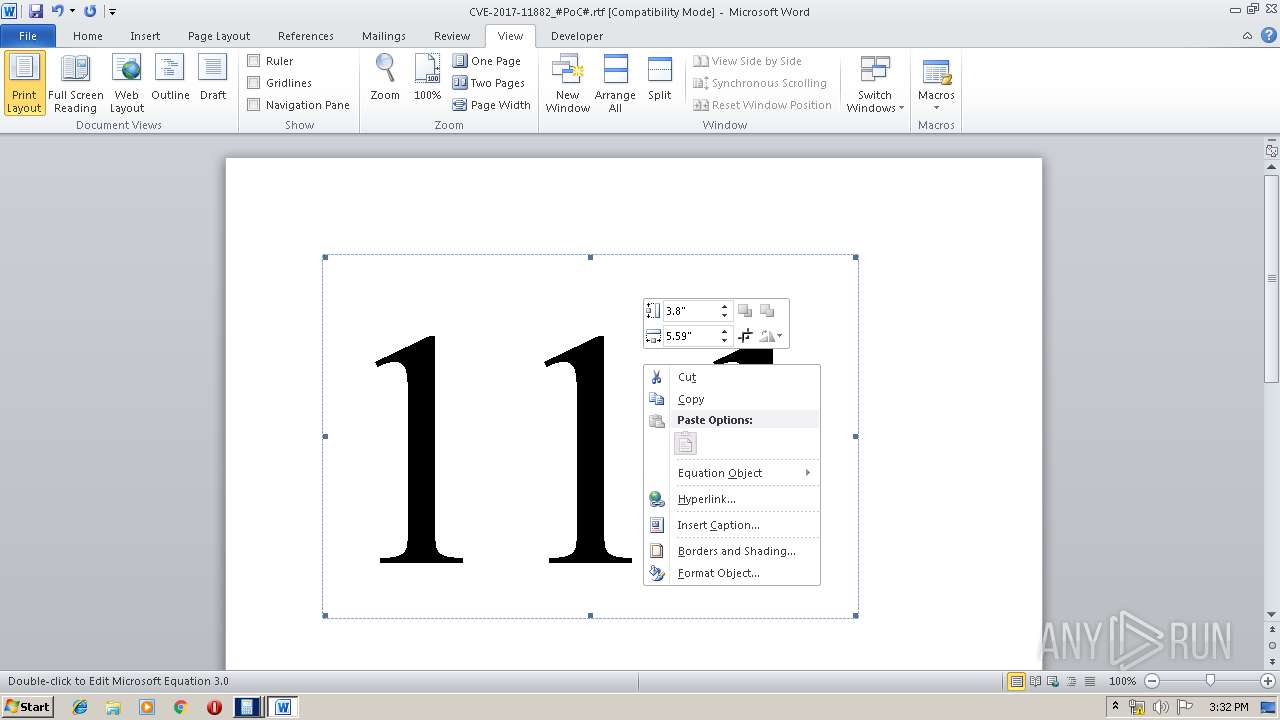The height and width of the screenshot is (720, 1280).
Task: Set zoom to 100% from ribbon
Action: click(427, 78)
